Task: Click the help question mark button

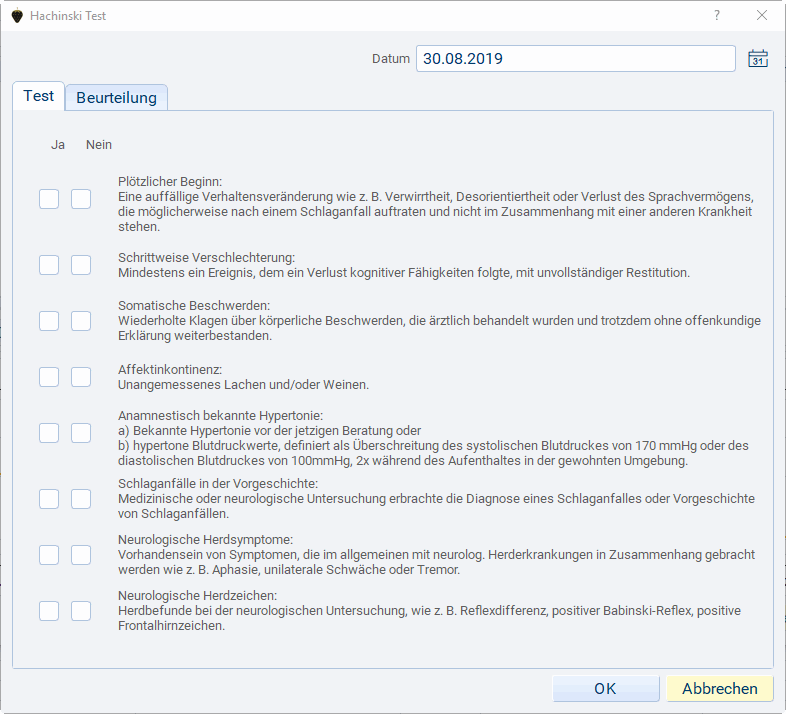Action: coord(717,16)
